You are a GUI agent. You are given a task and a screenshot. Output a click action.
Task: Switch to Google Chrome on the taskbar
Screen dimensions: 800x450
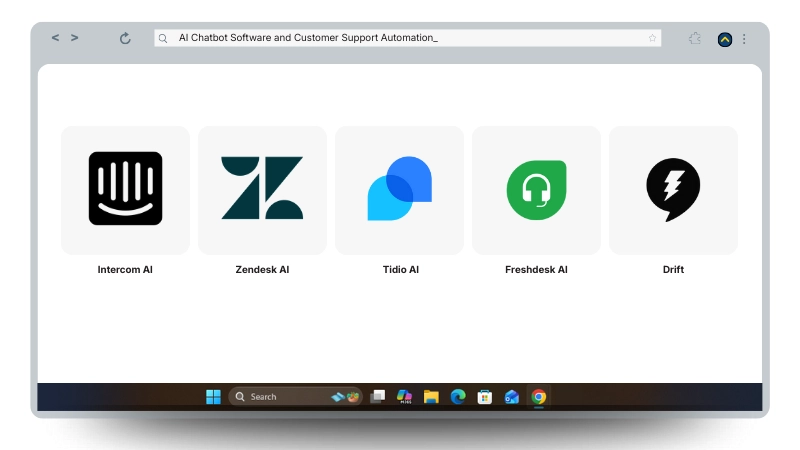(539, 396)
